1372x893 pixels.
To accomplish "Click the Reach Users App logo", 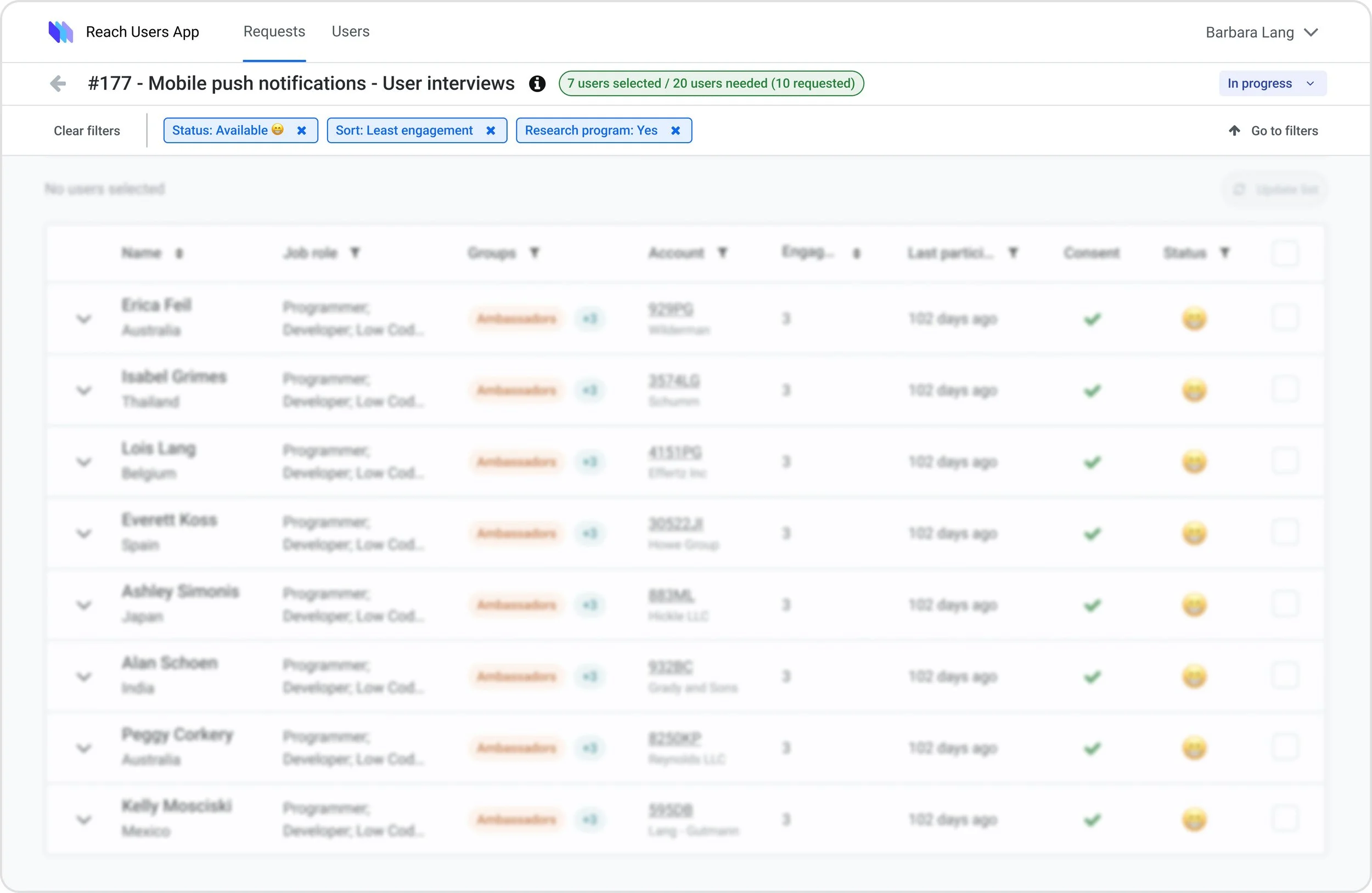I will 60,32.
